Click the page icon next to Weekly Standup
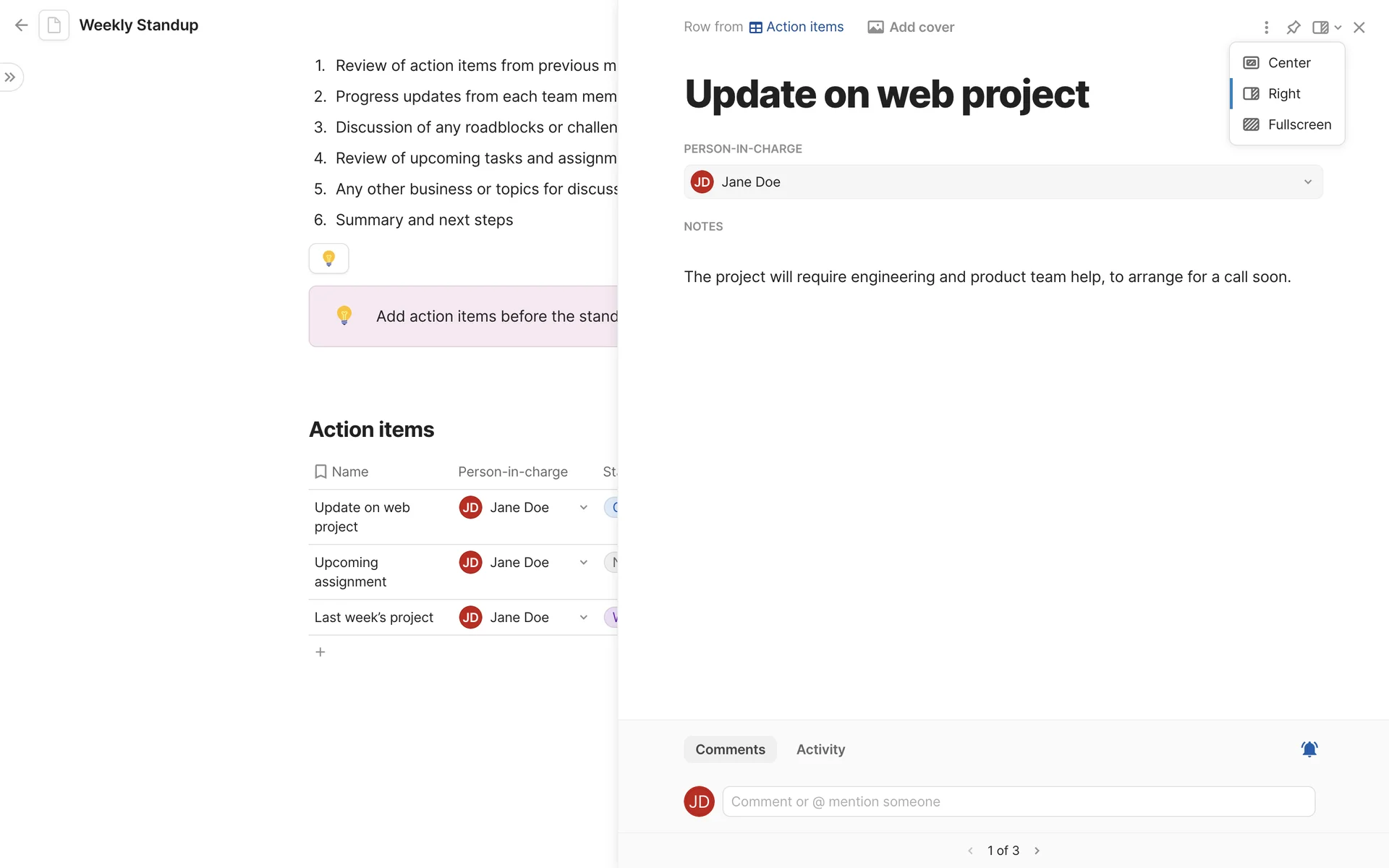This screenshot has width=1389, height=868. point(54,25)
